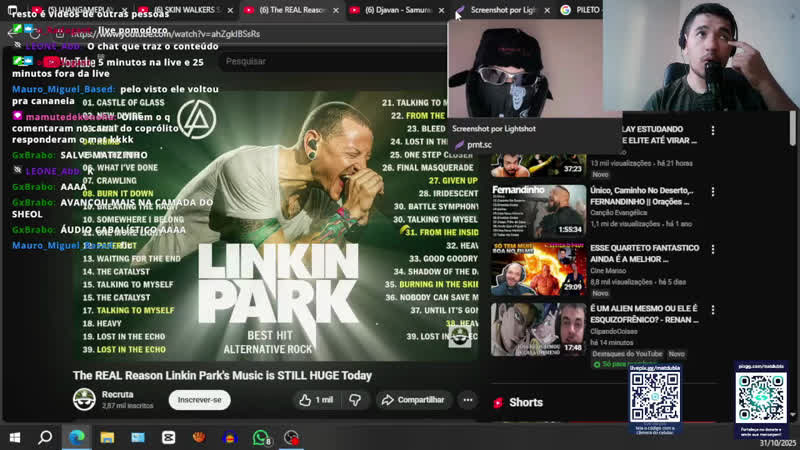Like the Linkin Park video

pos(315,400)
